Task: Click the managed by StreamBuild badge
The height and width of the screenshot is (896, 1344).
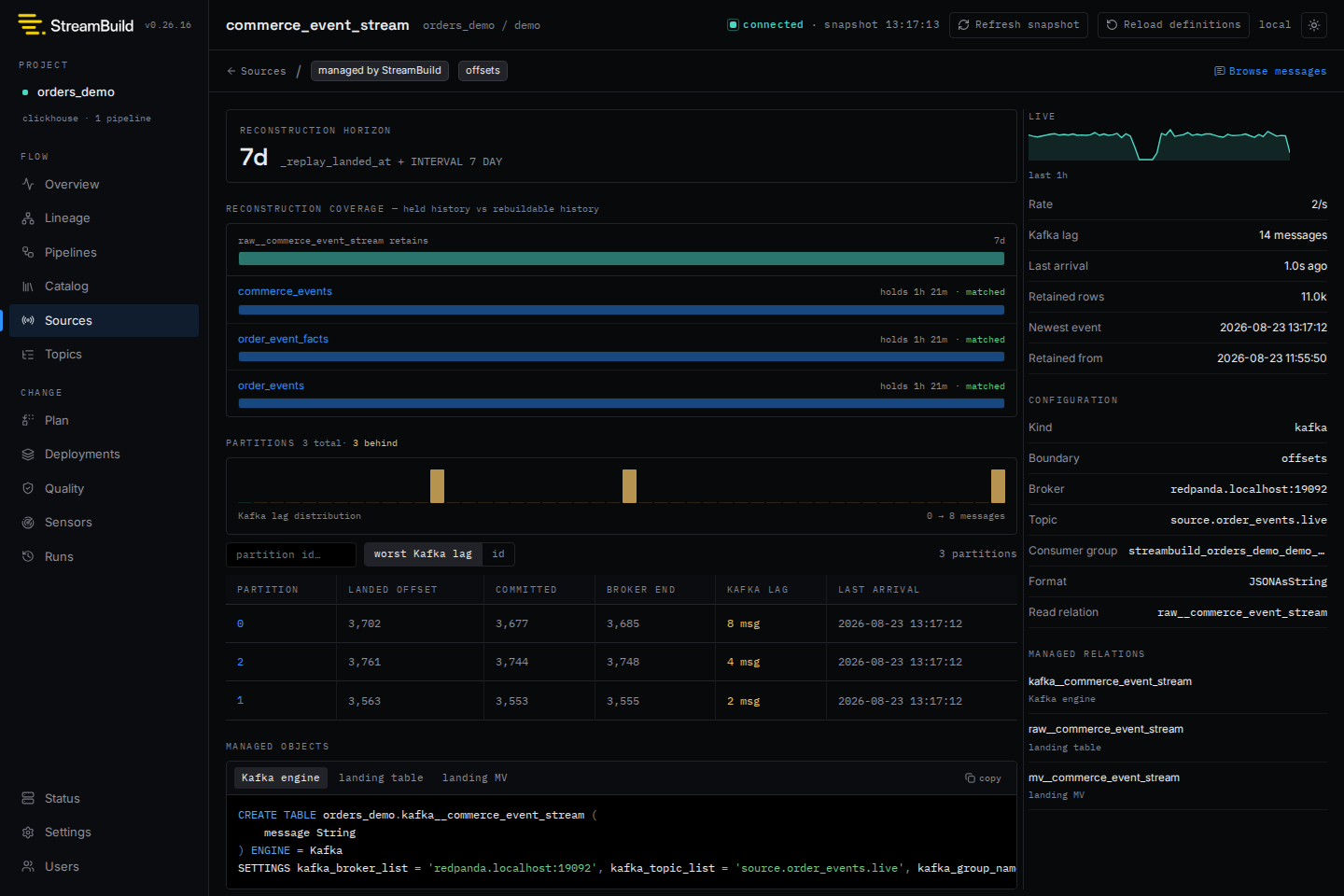Action: point(380,71)
